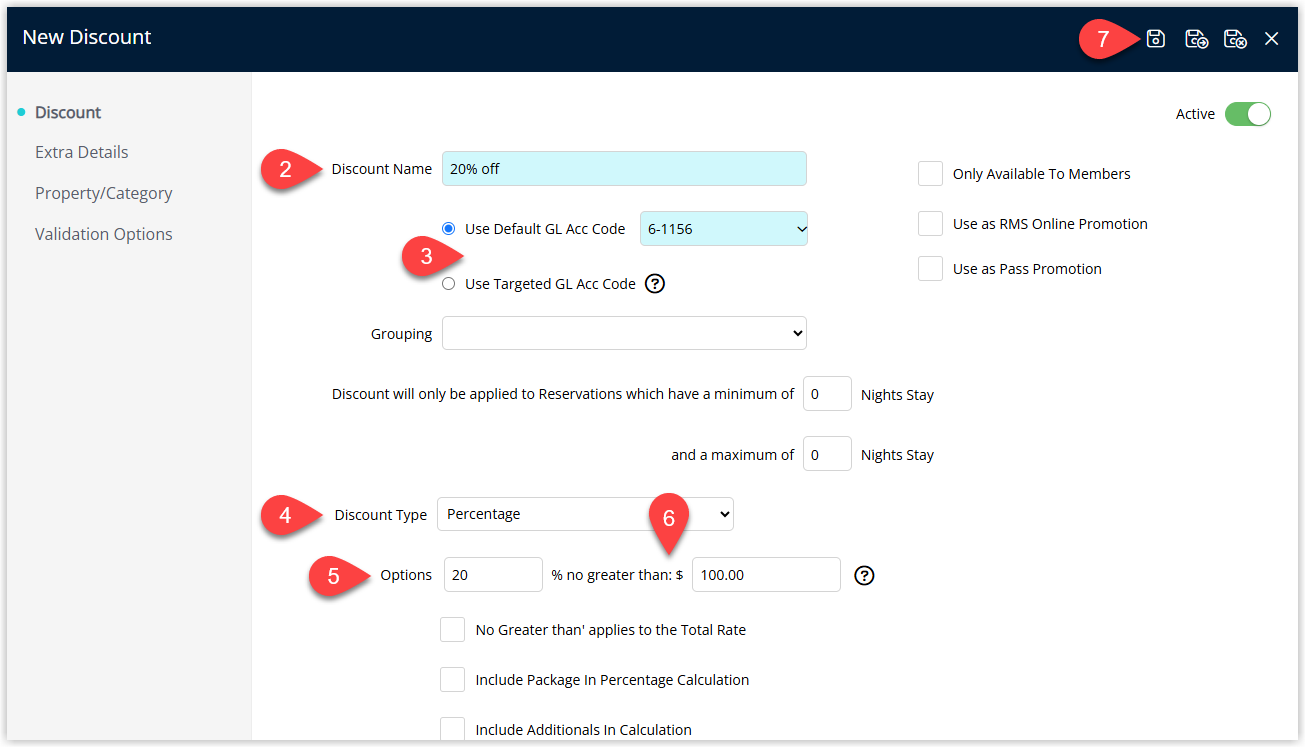Go to the Validation Options section
Screen dimensions: 1306x748
104,234
